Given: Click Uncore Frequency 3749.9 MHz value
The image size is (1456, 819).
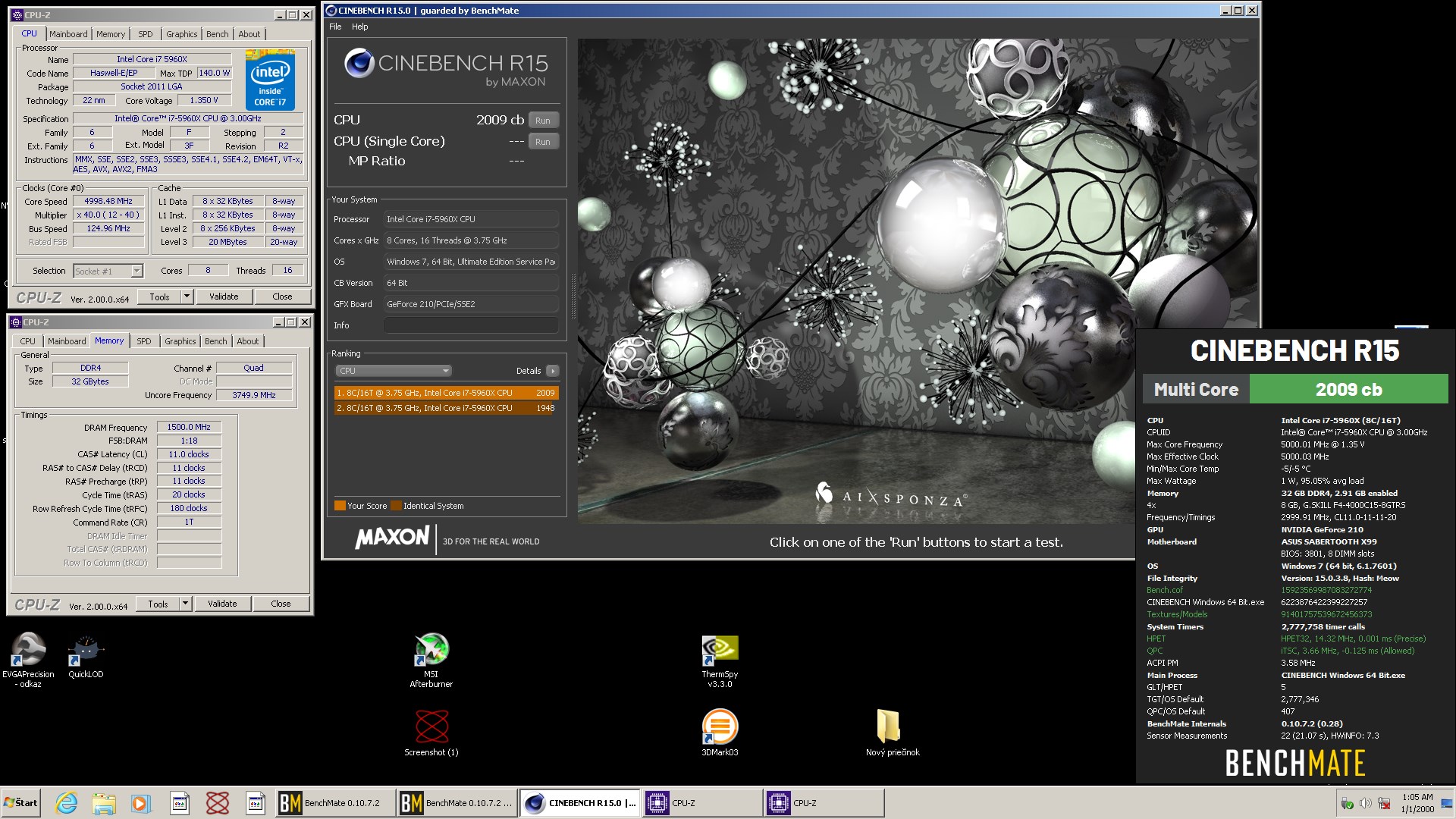Looking at the screenshot, I should point(254,395).
